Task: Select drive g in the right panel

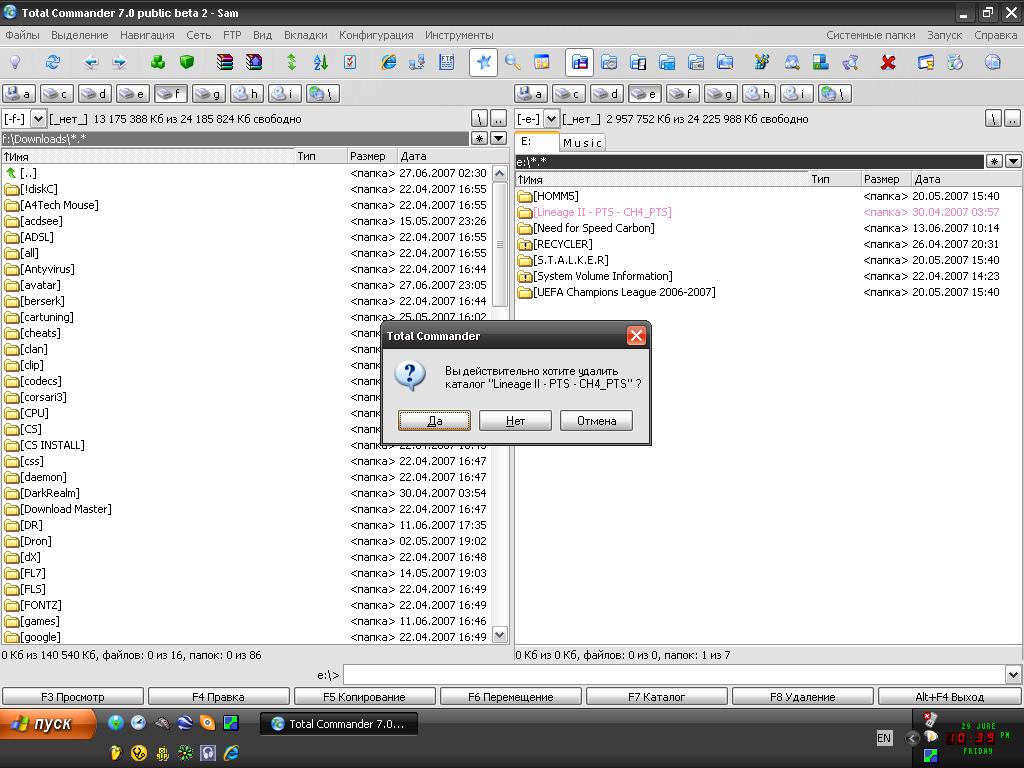Action: coord(721,94)
